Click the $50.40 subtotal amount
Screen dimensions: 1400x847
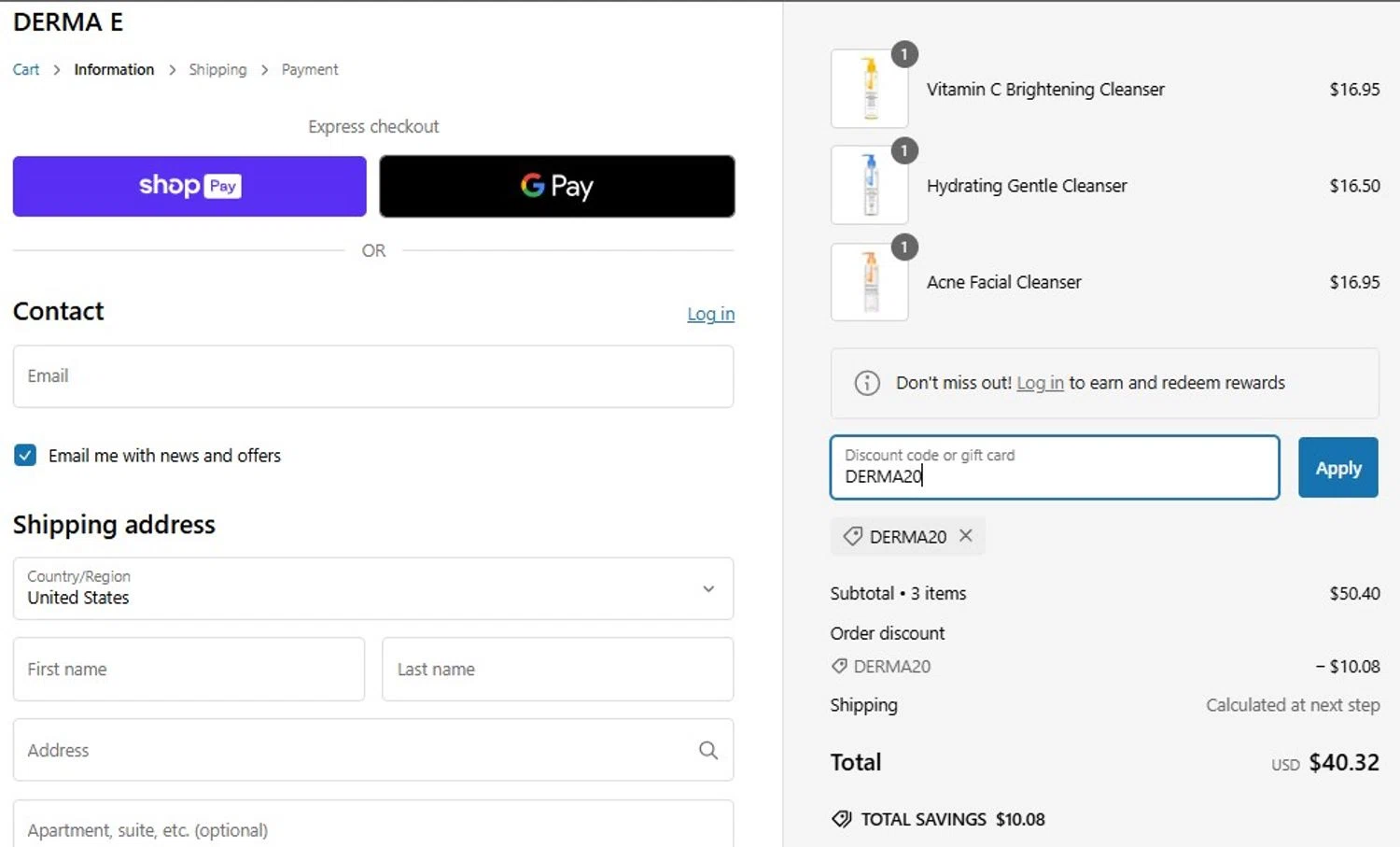[x=1354, y=593]
